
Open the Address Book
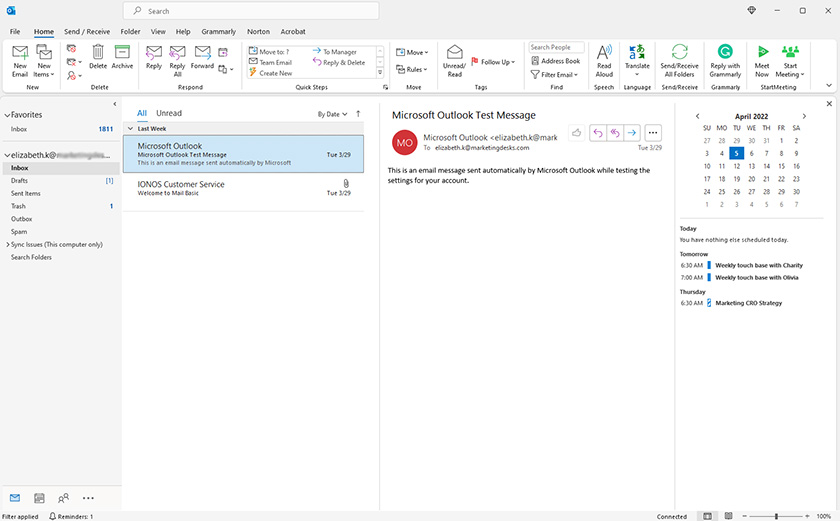(x=556, y=61)
